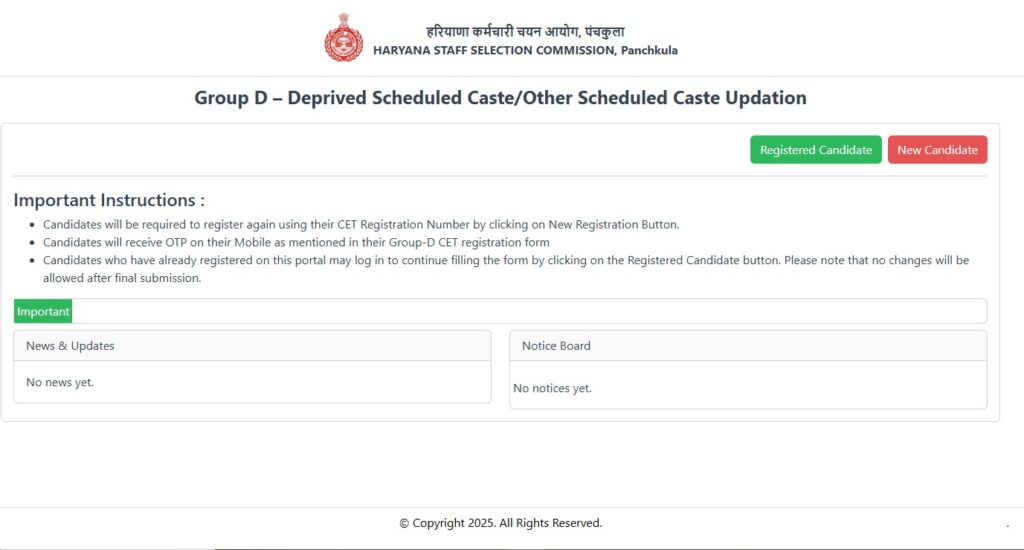Click the green Important label badge
Viewport: 1024px width, 550px height.
click(43, 311)
